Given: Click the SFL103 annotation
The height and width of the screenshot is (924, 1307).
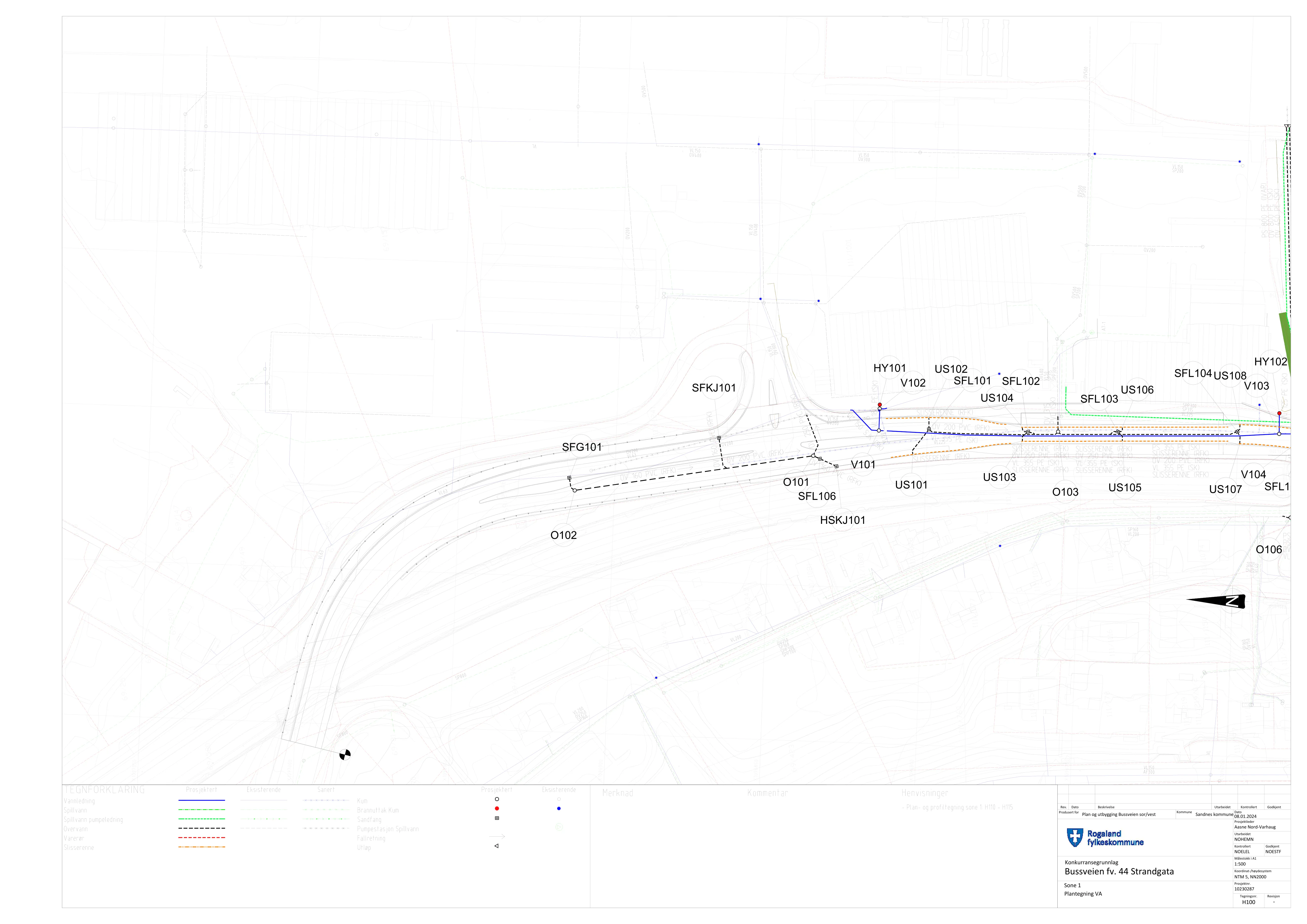Looking at the screenshot, I should coord(1099,399).
